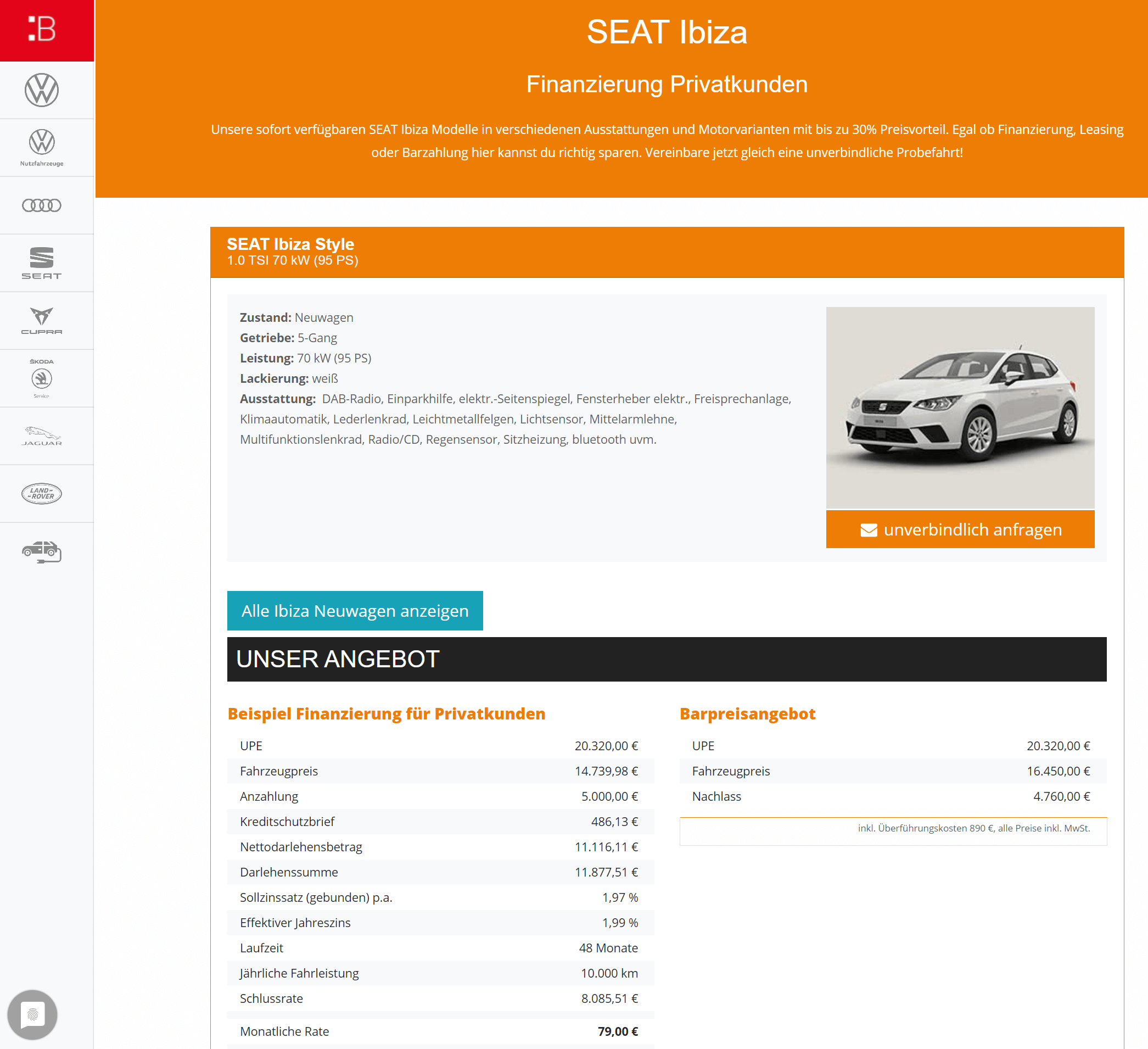Click the 'Getriebe: 5-Gang' line

coord(289,338)
